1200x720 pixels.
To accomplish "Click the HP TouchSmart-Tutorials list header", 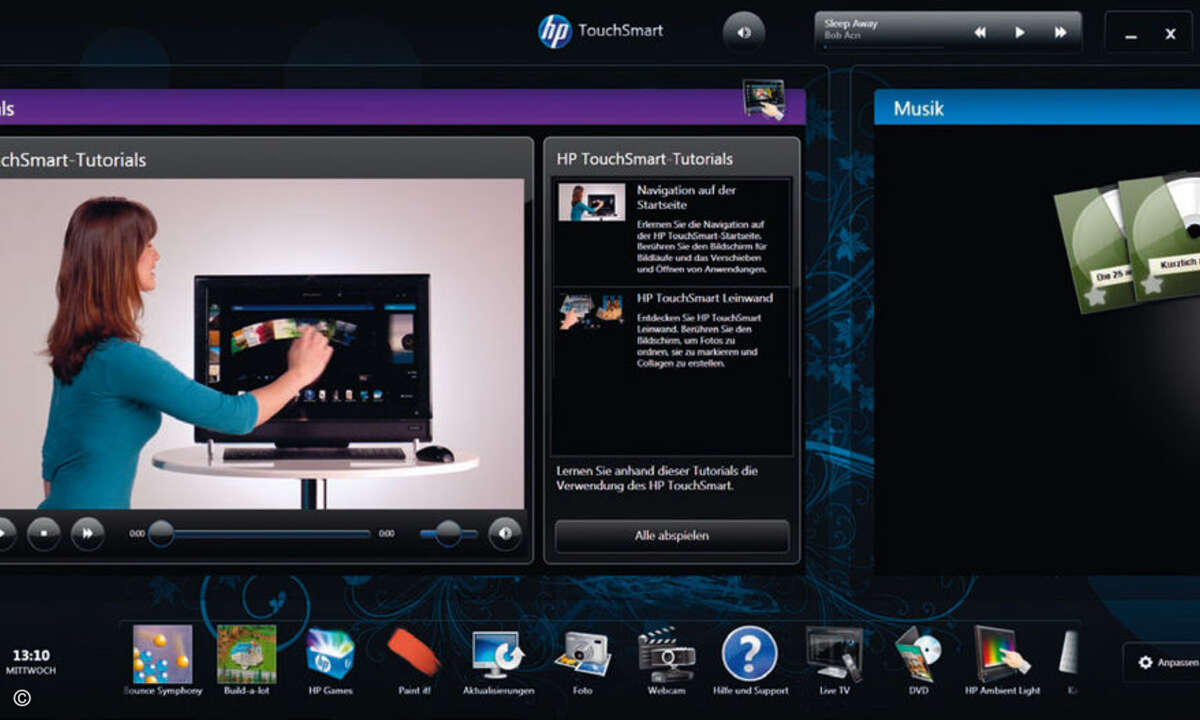I will click(645, 159).
